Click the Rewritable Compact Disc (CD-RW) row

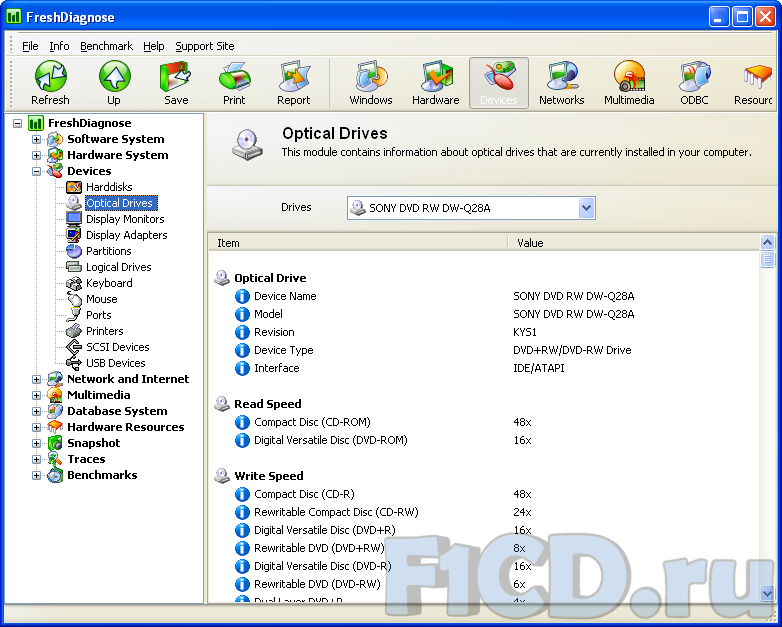pos(484,512)
